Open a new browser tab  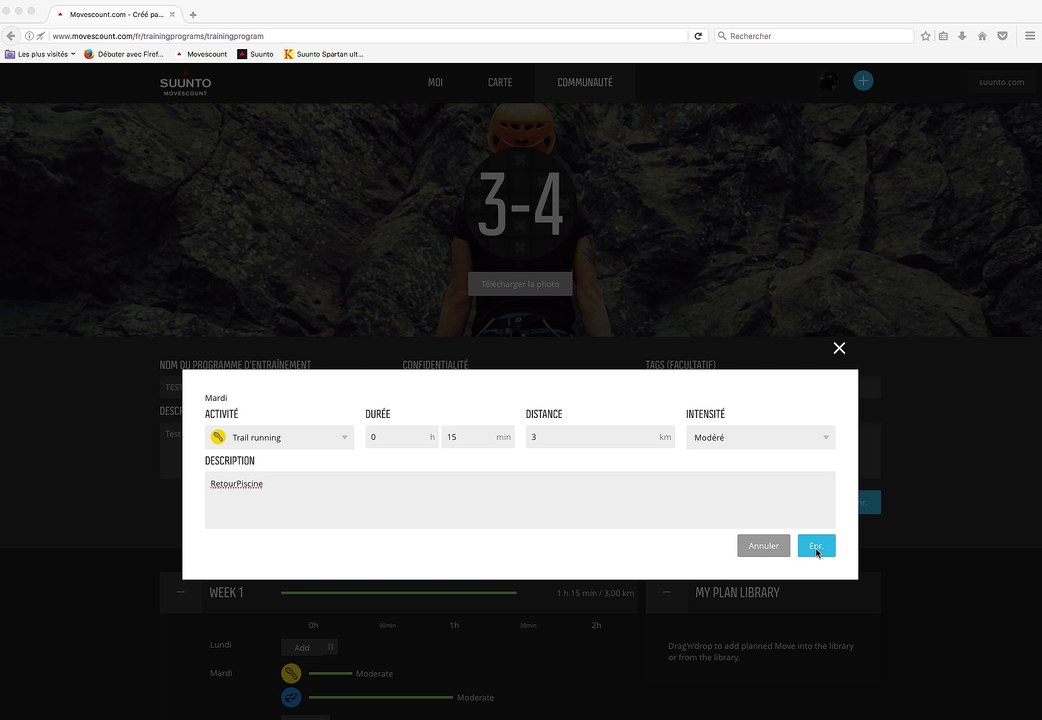pos(193,15)
